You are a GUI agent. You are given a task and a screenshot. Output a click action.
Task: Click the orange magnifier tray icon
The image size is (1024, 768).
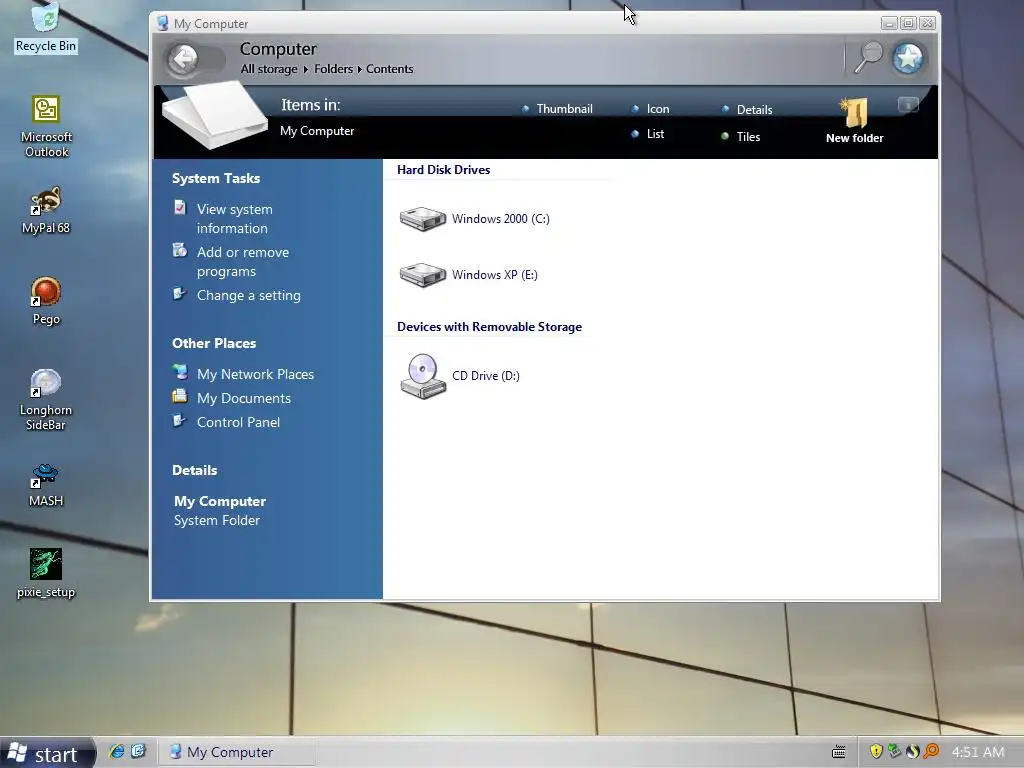coord(931,752)
